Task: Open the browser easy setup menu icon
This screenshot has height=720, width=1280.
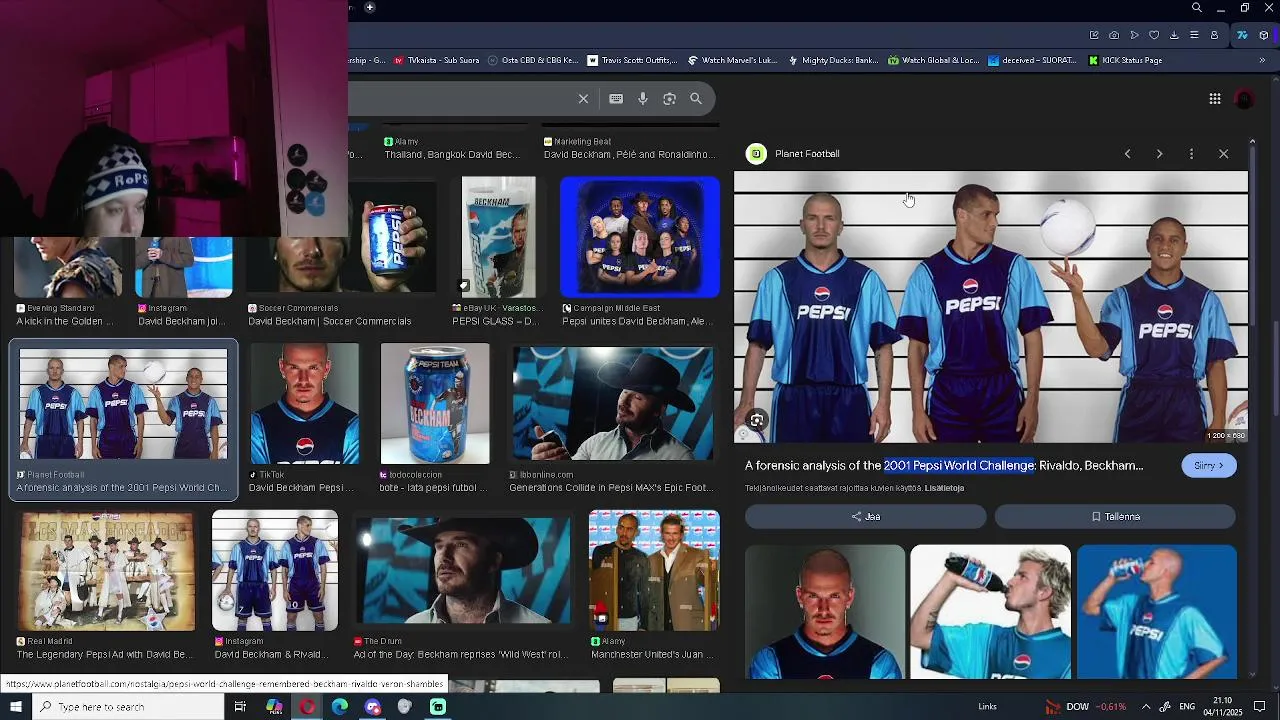Action: point(1194,35)
